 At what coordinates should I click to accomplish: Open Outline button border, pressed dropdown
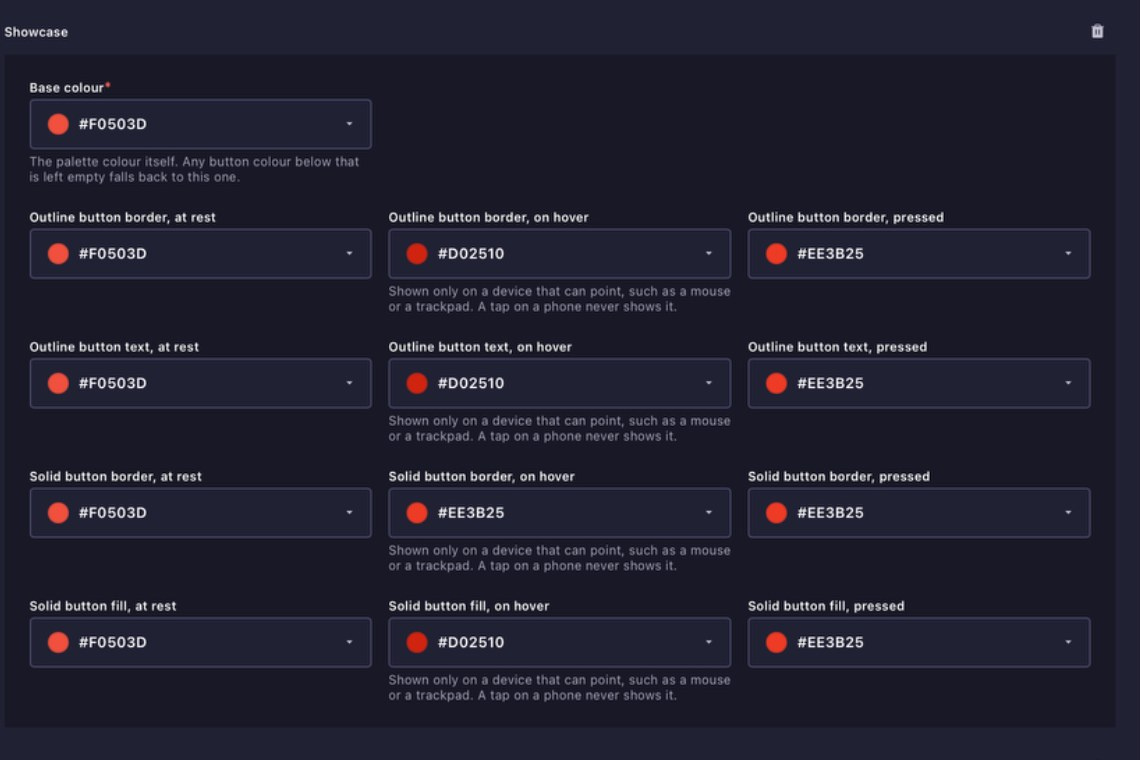pyautogui.click(x=919, y=254)
